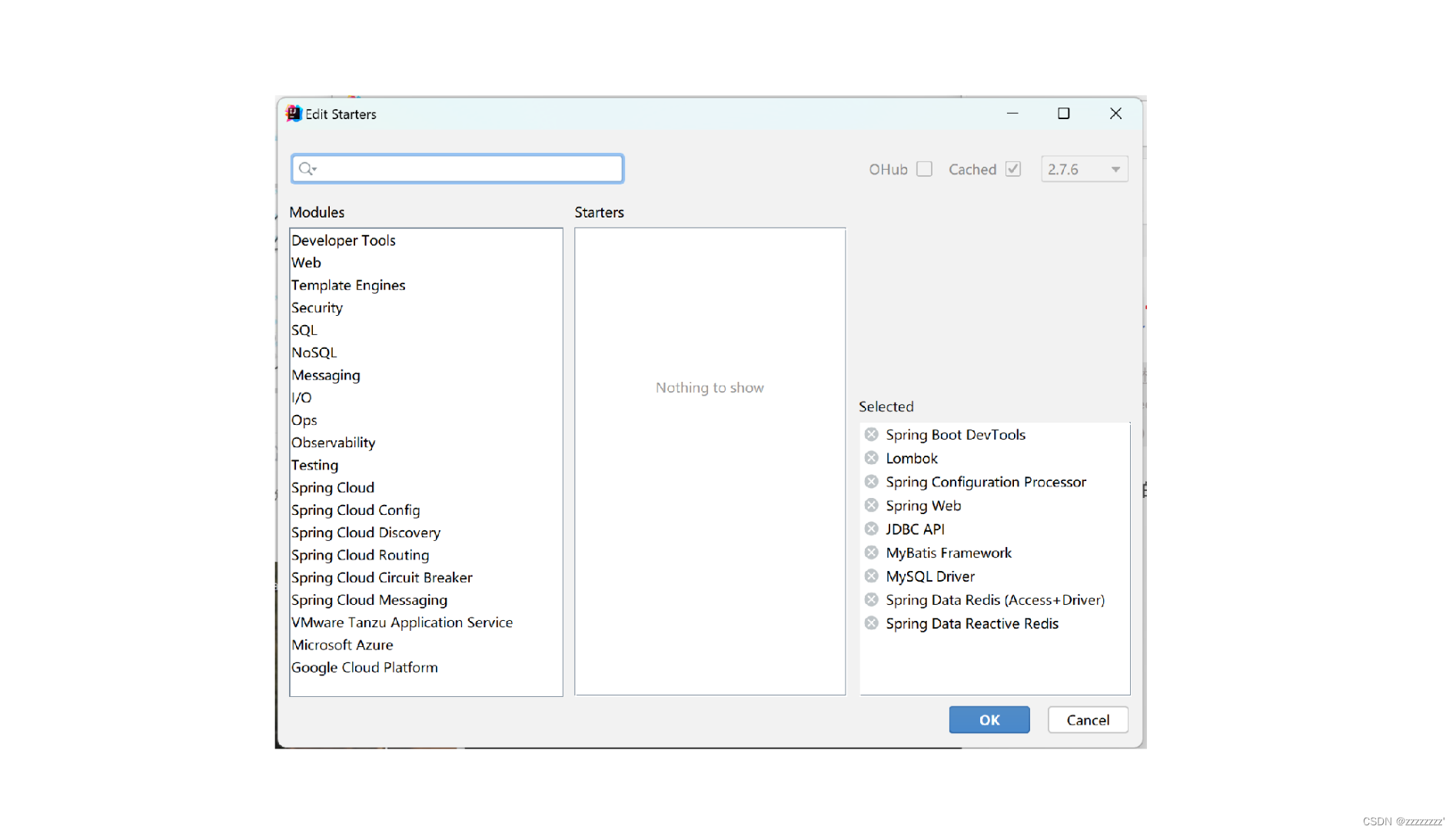
Task: Remove Lombok from selected list
Action: point(871,458)
